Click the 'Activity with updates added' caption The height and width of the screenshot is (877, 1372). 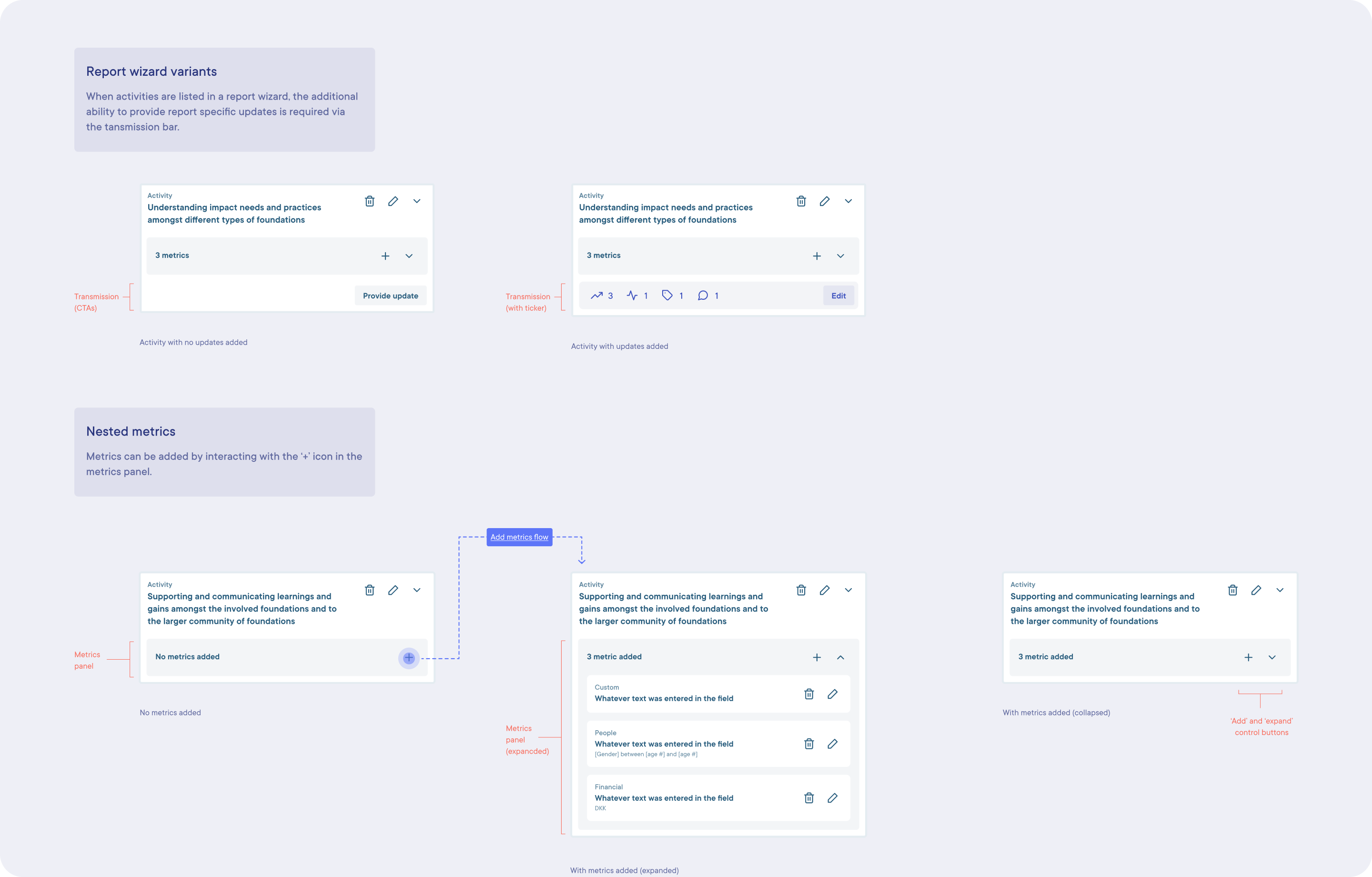[x=620, y=346]
